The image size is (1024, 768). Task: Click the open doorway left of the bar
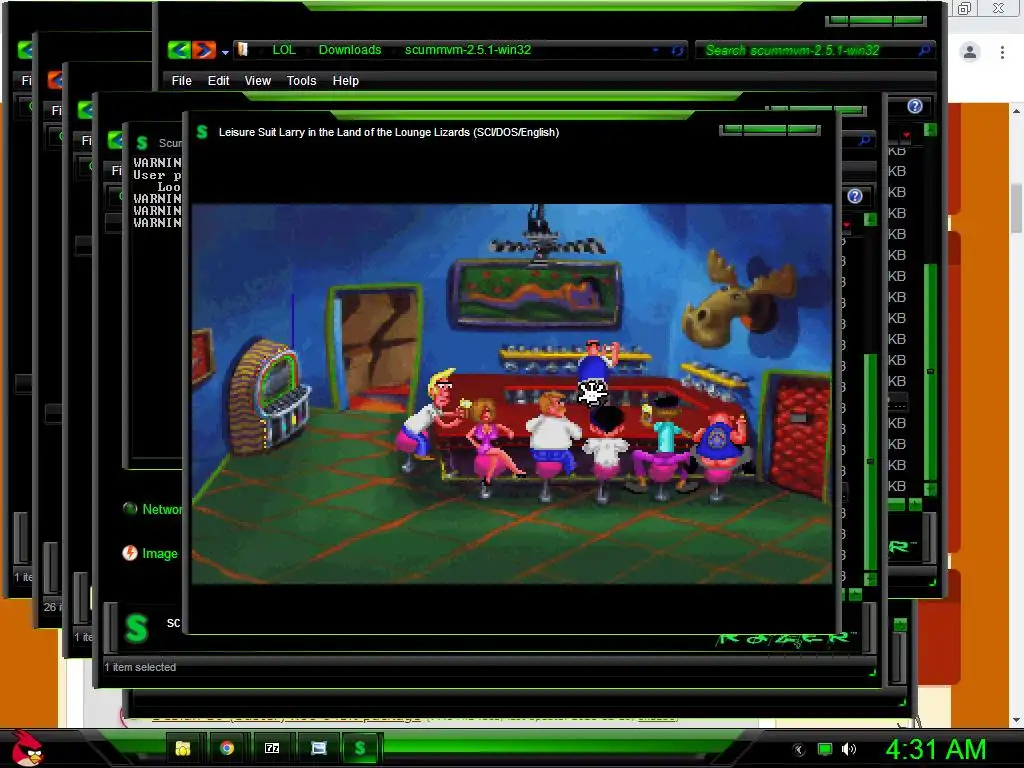(x=377, y=347)
